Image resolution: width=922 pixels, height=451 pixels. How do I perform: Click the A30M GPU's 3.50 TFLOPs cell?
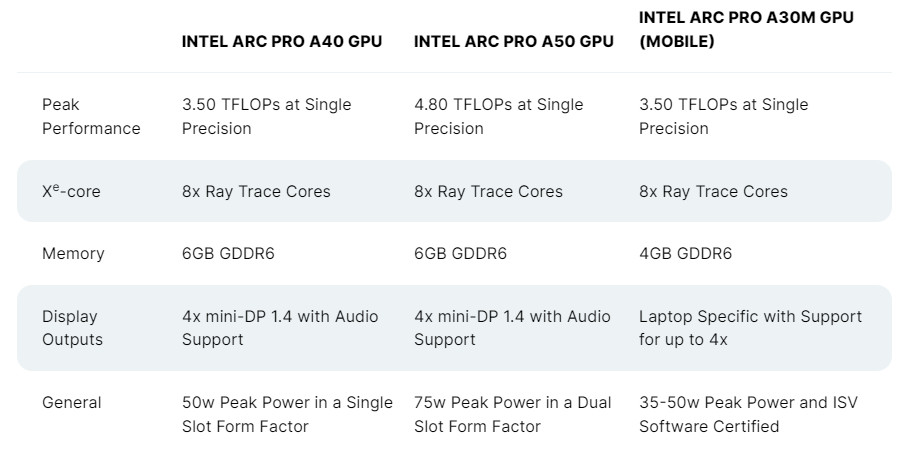coord(723,116)
